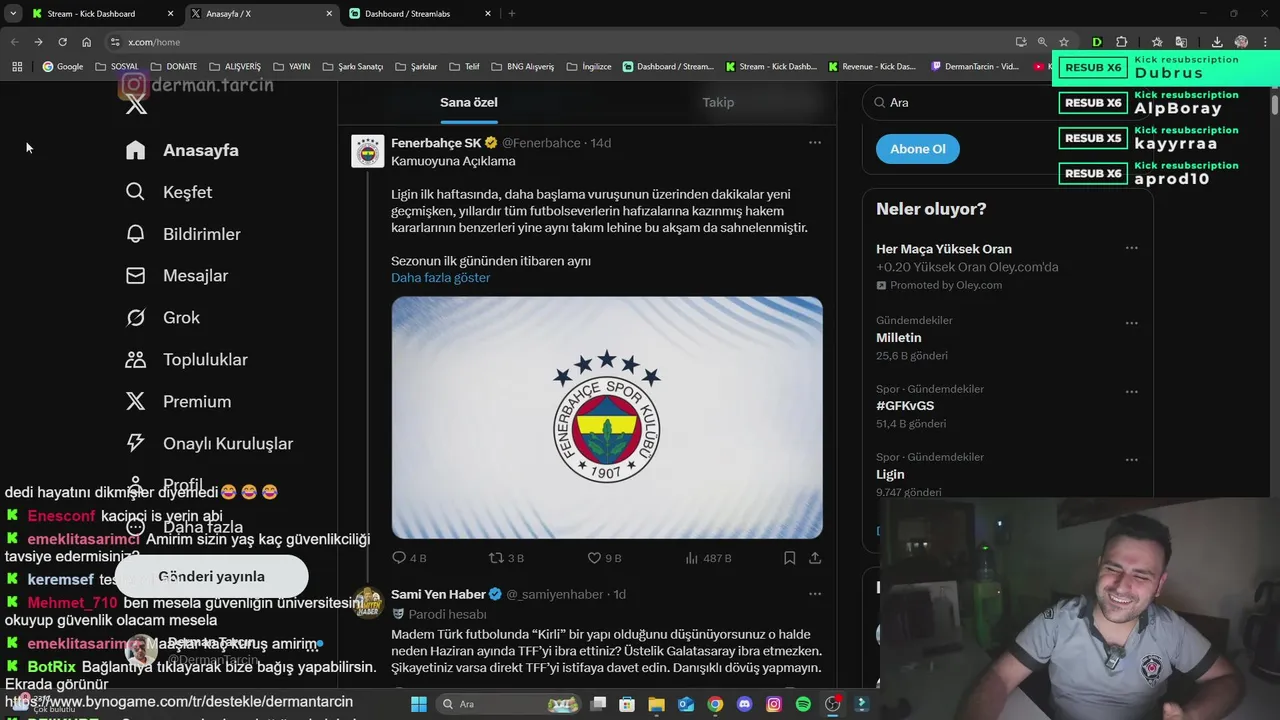Open Spotify from taskbar
Image resolution: width=1280 pixels, height=720 pixels.
(x=803, y=704)
